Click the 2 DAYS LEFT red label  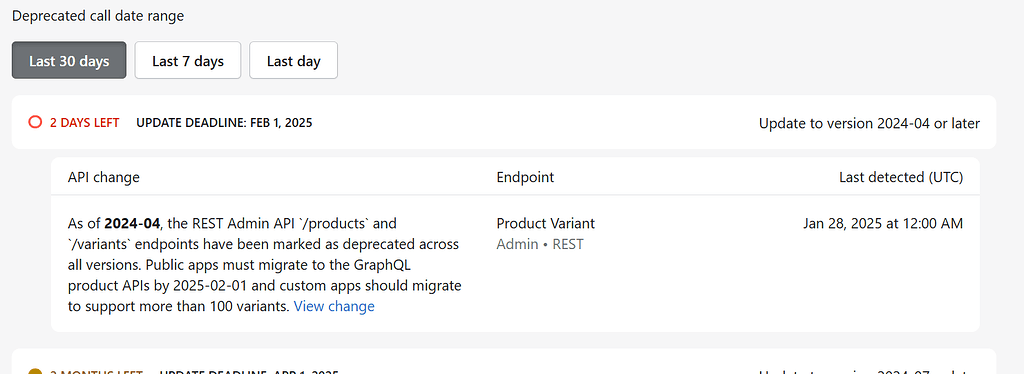pyautogui.click(x=85, y=123)
